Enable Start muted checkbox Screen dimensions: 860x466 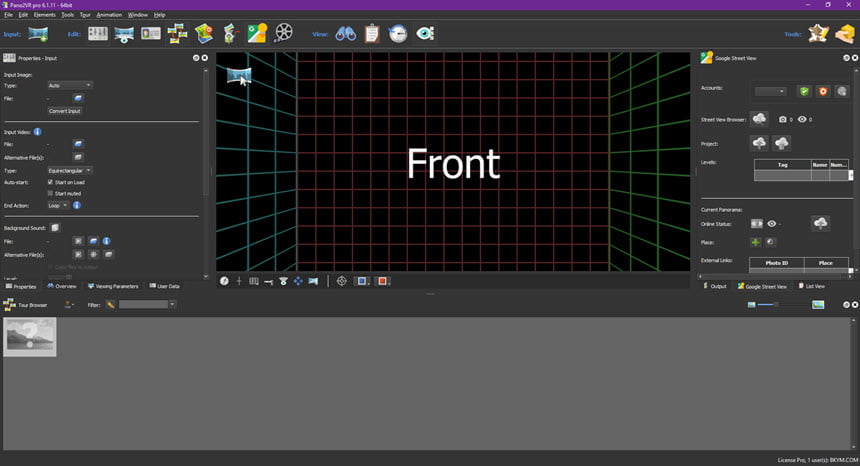point(50,194)
